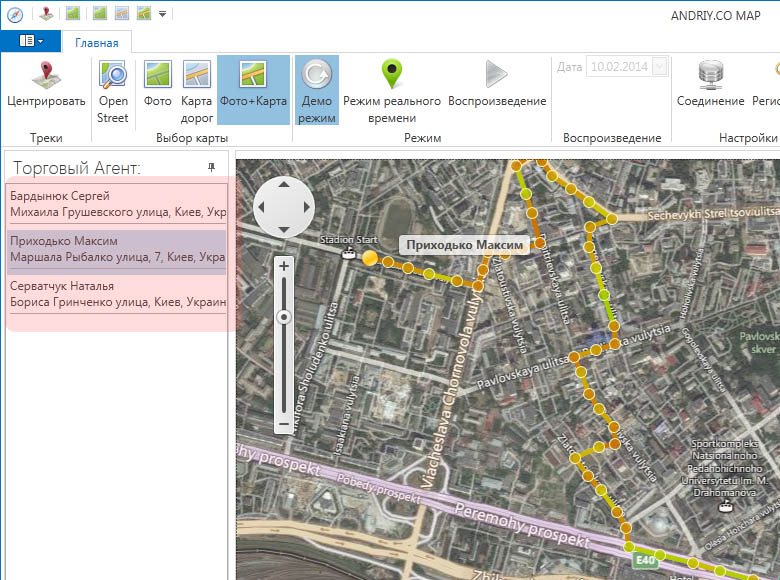Open the Соединение settings
This screenshot has height=580, width=780.
pos(710,85)
